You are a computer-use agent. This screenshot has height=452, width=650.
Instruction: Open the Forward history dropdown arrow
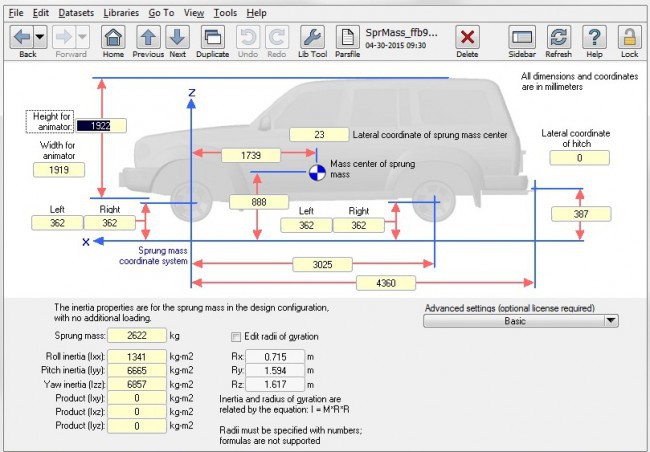(x=82, y=37)
